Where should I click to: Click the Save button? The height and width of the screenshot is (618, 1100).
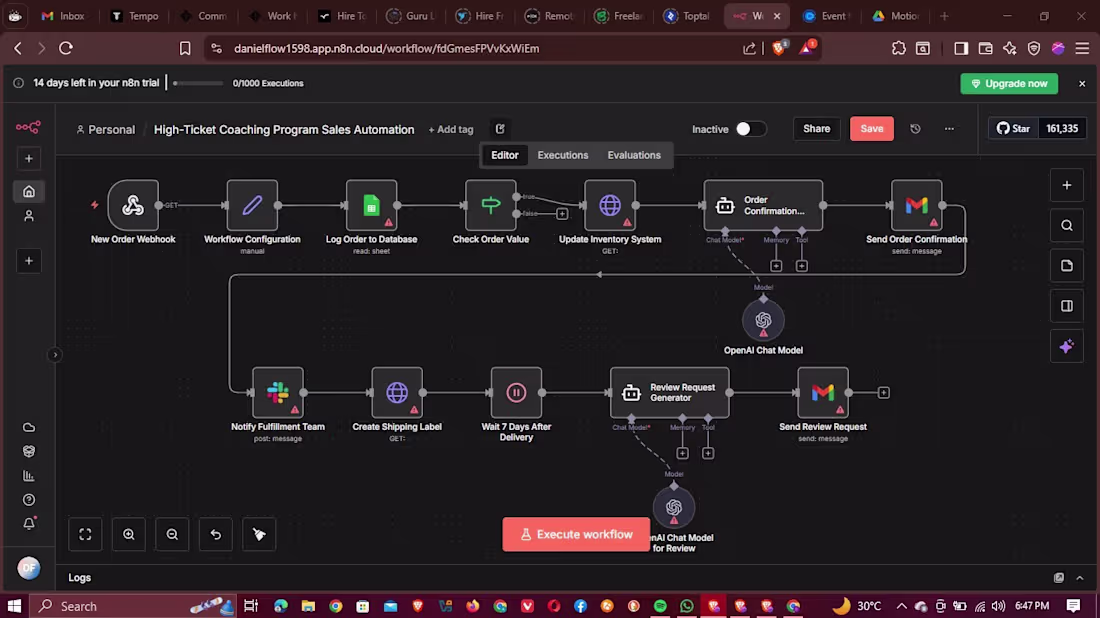pyautogui.click(x=871, y=129)
